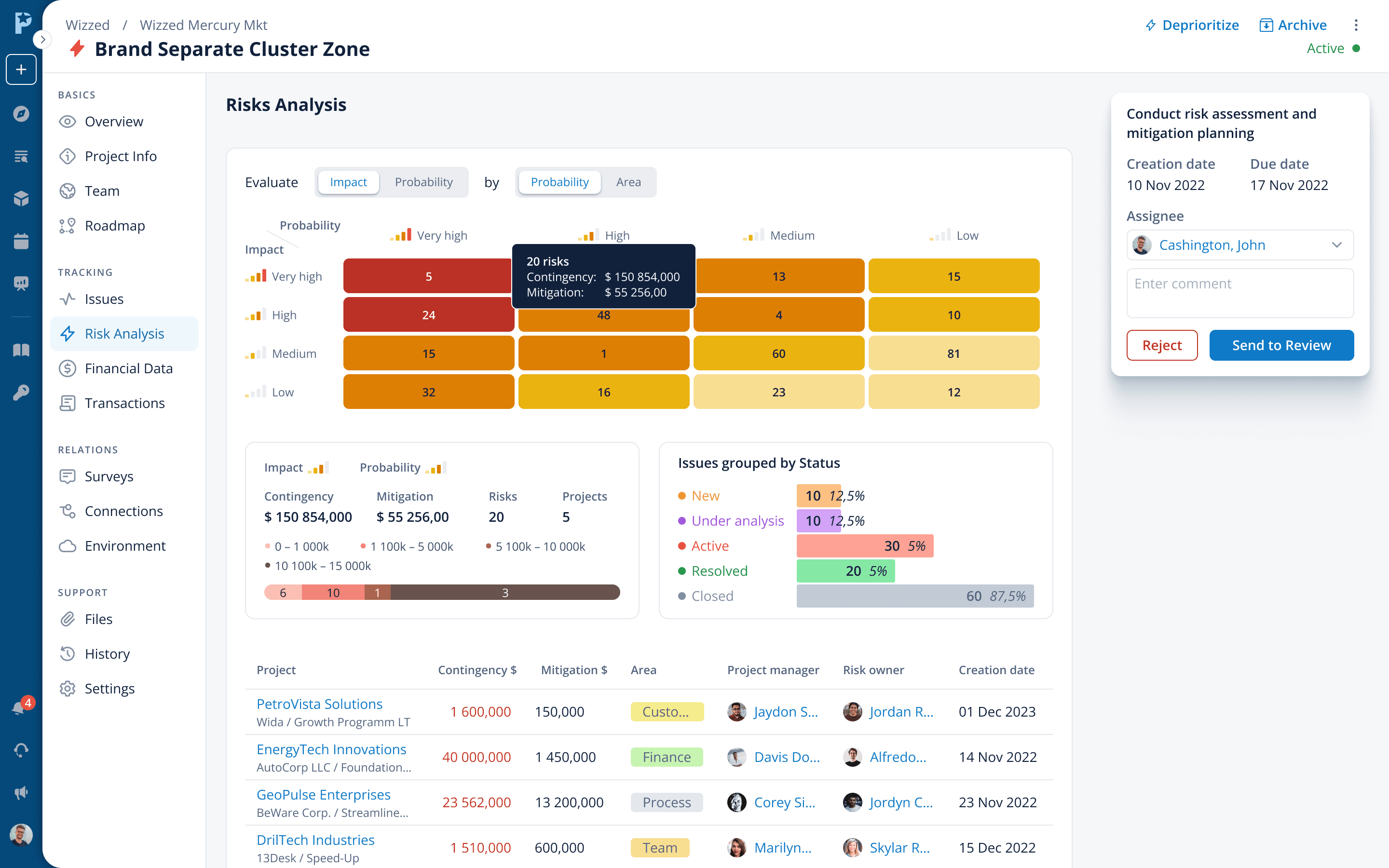Expand the collapsed sidebar chevron

point(42,40)
